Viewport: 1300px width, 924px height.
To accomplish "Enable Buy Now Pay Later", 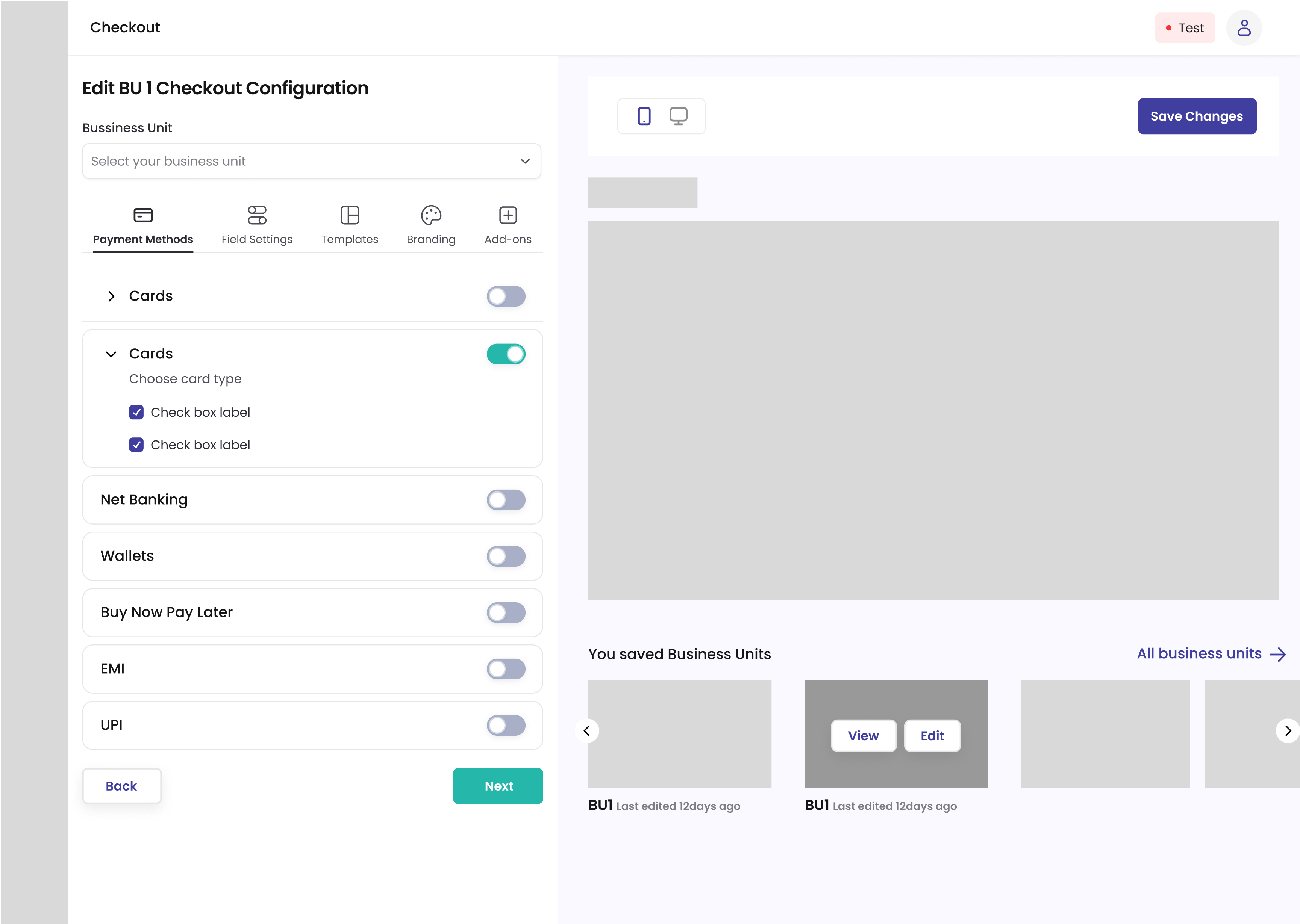I will coord(506,612).
